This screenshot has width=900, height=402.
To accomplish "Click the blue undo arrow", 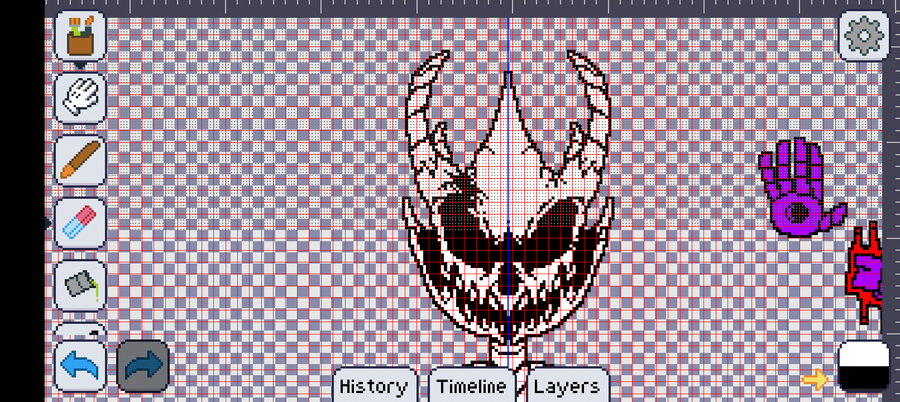I will point(80,366).
